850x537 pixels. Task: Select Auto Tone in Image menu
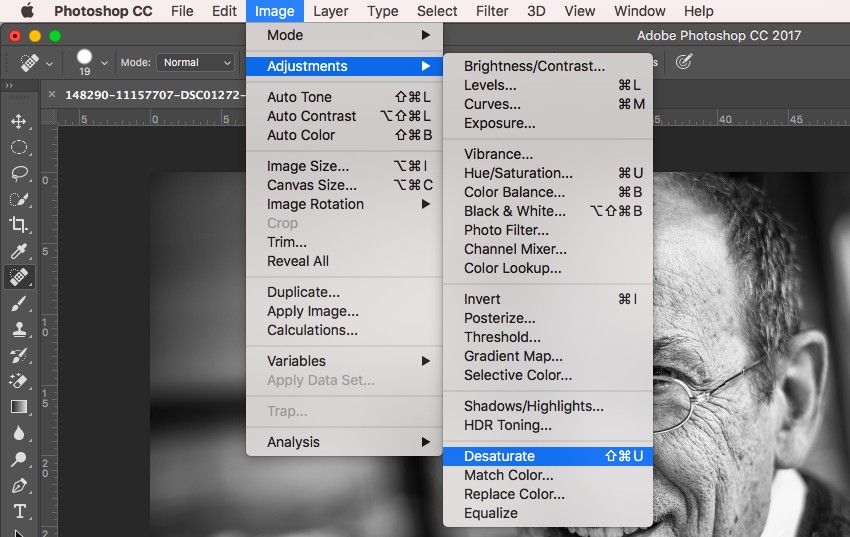344,97
